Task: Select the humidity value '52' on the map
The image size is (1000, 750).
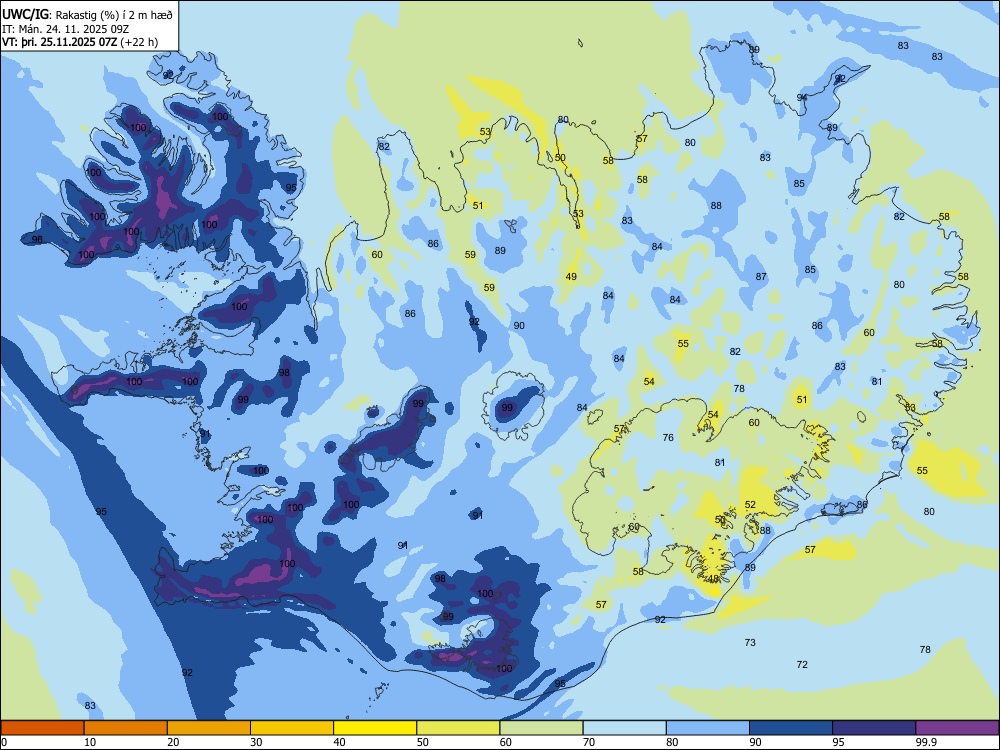Action: (x=750, y=504)
